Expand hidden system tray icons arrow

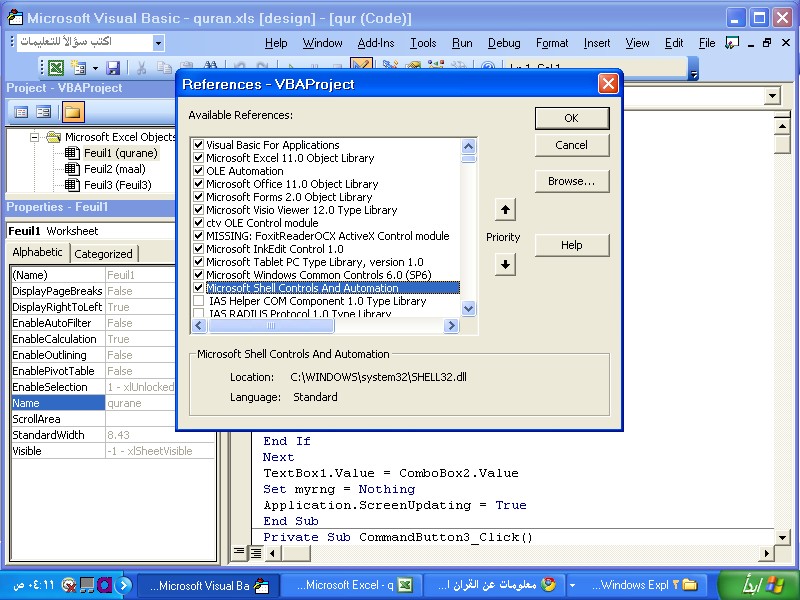coord(124,585)
